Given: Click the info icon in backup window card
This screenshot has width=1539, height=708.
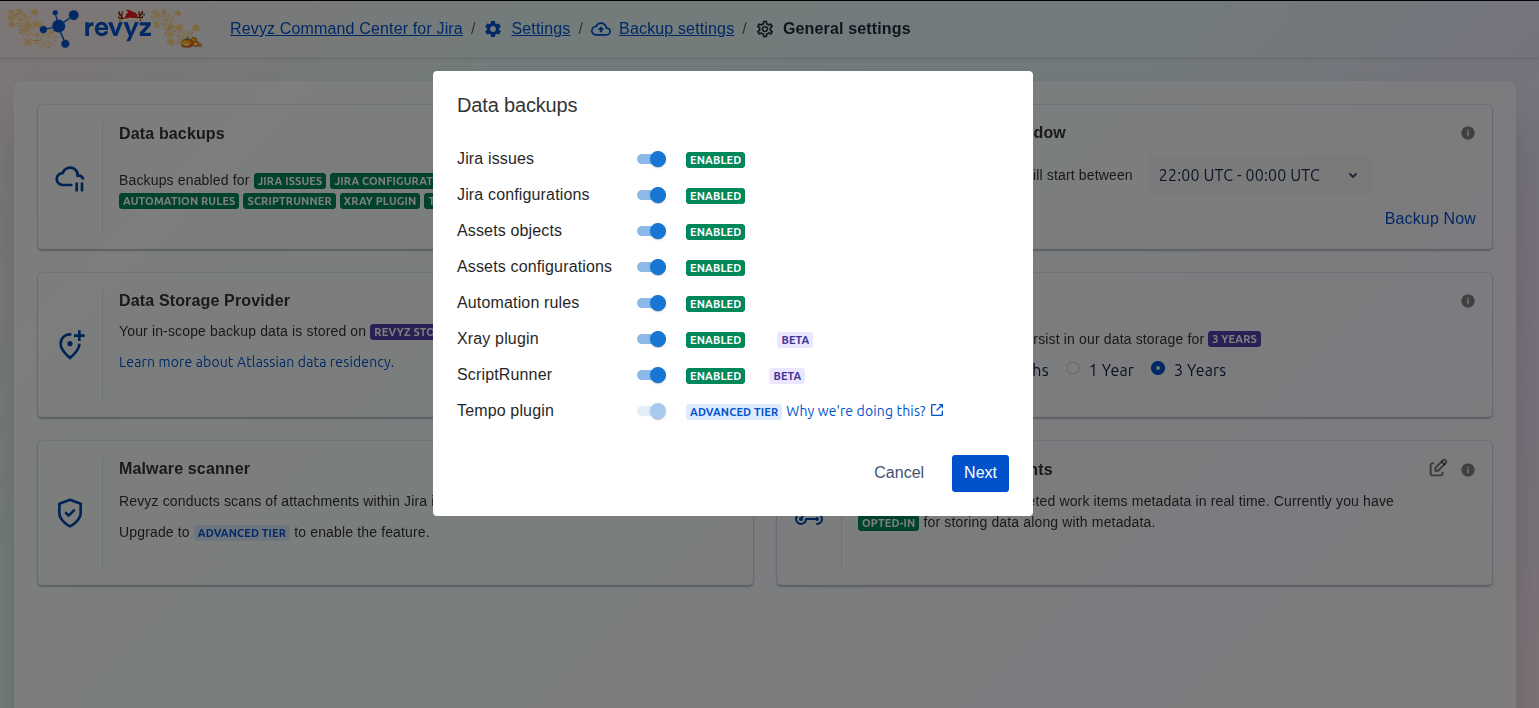Looking at the screenshot, I should 1467,133.
